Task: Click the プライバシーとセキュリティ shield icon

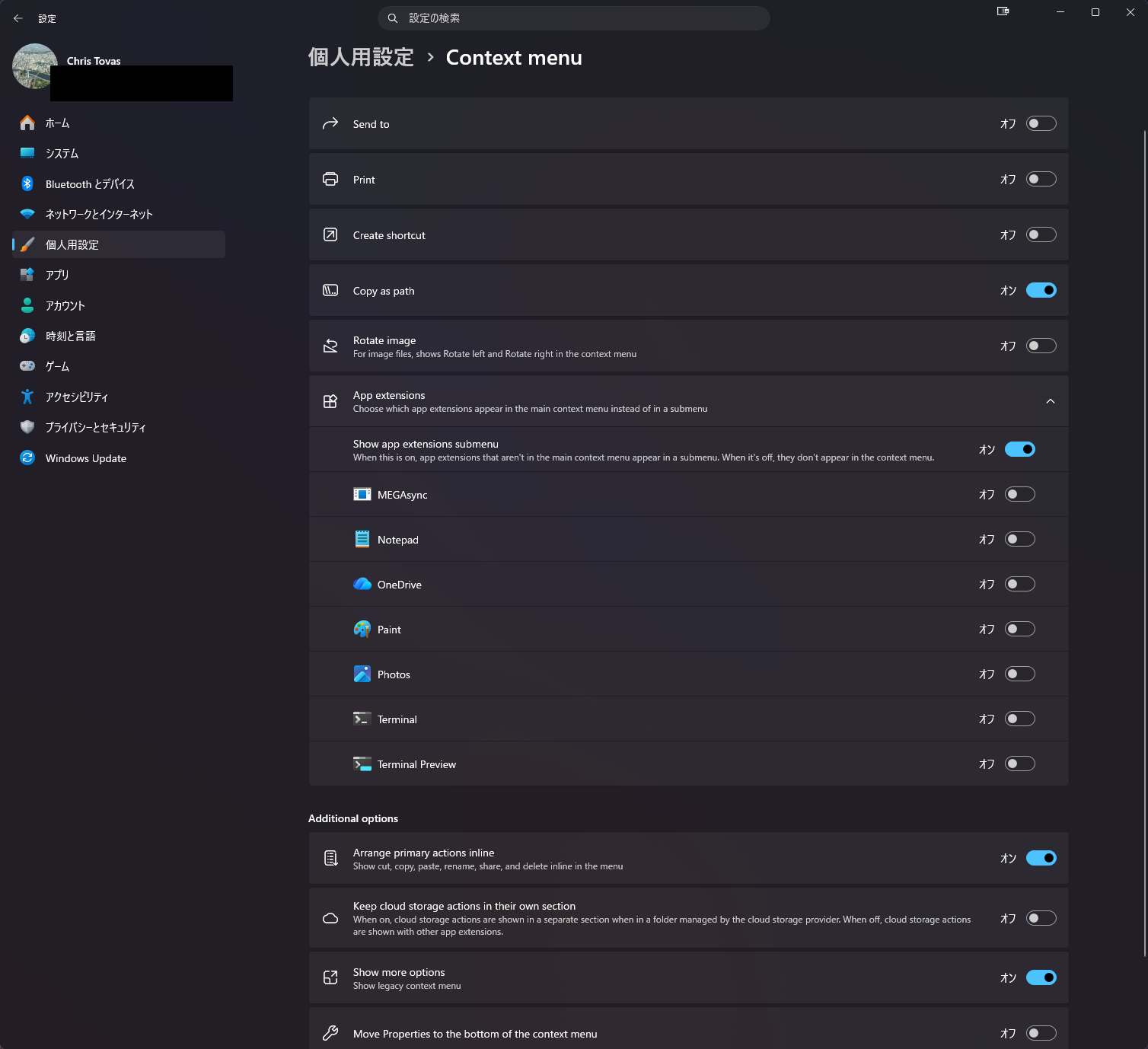Action: 27,427
